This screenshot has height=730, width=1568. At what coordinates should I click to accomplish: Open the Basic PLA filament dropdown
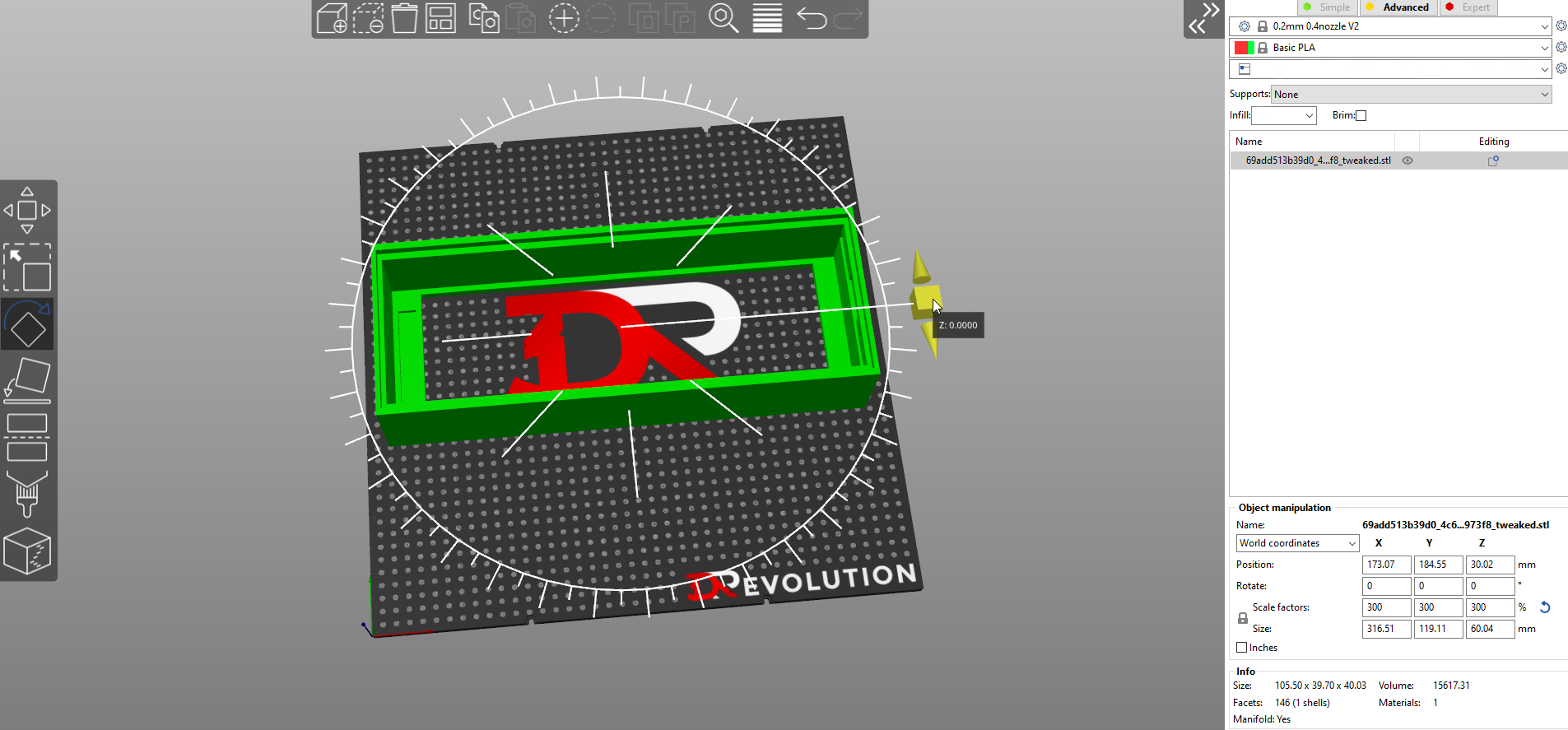click(x=1390, y=48)
